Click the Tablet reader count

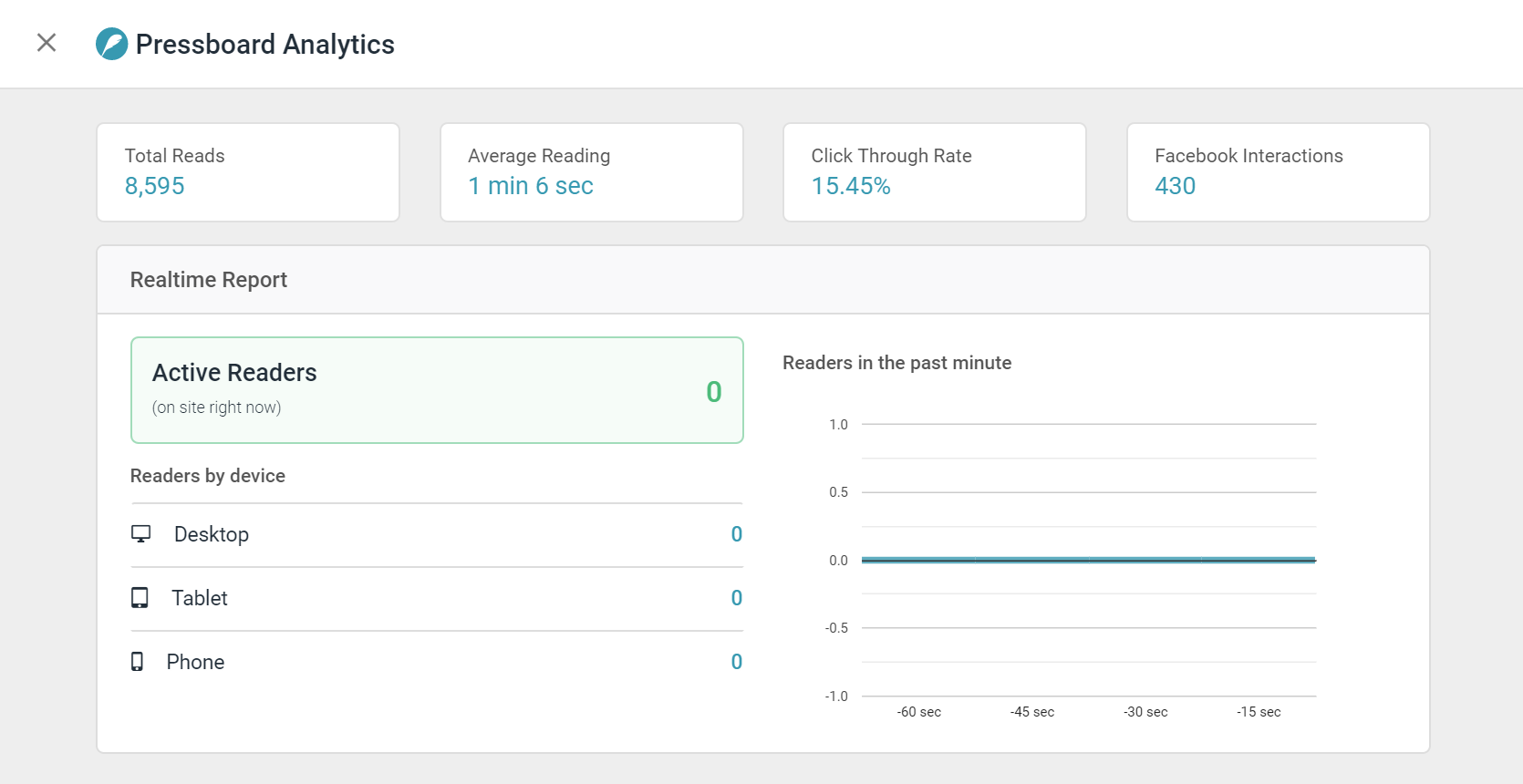(x=737, y=598)
